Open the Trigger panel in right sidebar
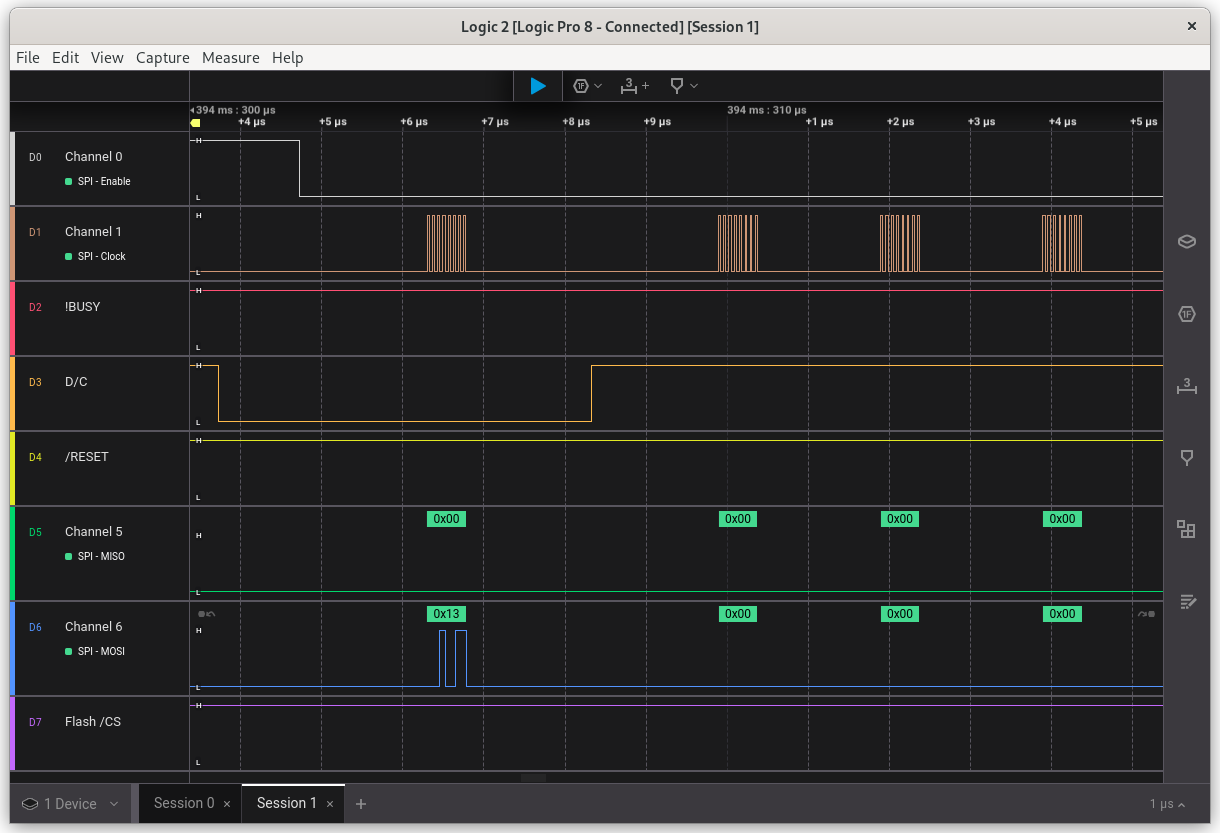This screenshot has width=1220, height=833. point(1187,457)
